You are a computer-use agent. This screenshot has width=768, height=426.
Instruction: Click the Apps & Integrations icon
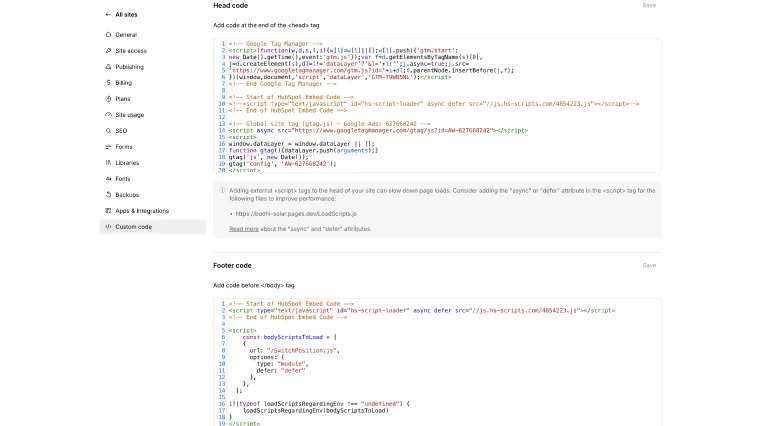108,211
